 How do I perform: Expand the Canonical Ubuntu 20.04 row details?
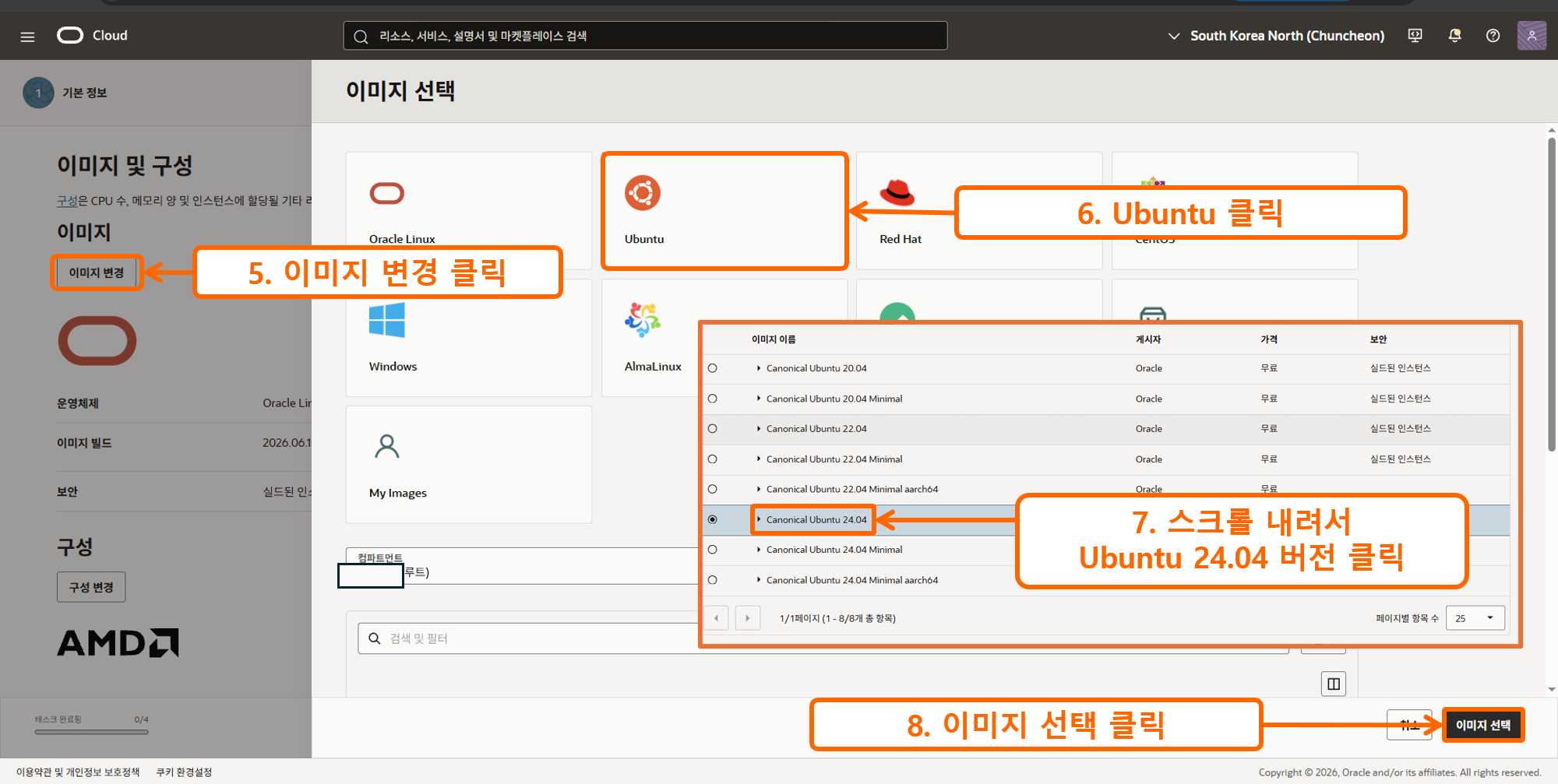pos(759,368)
